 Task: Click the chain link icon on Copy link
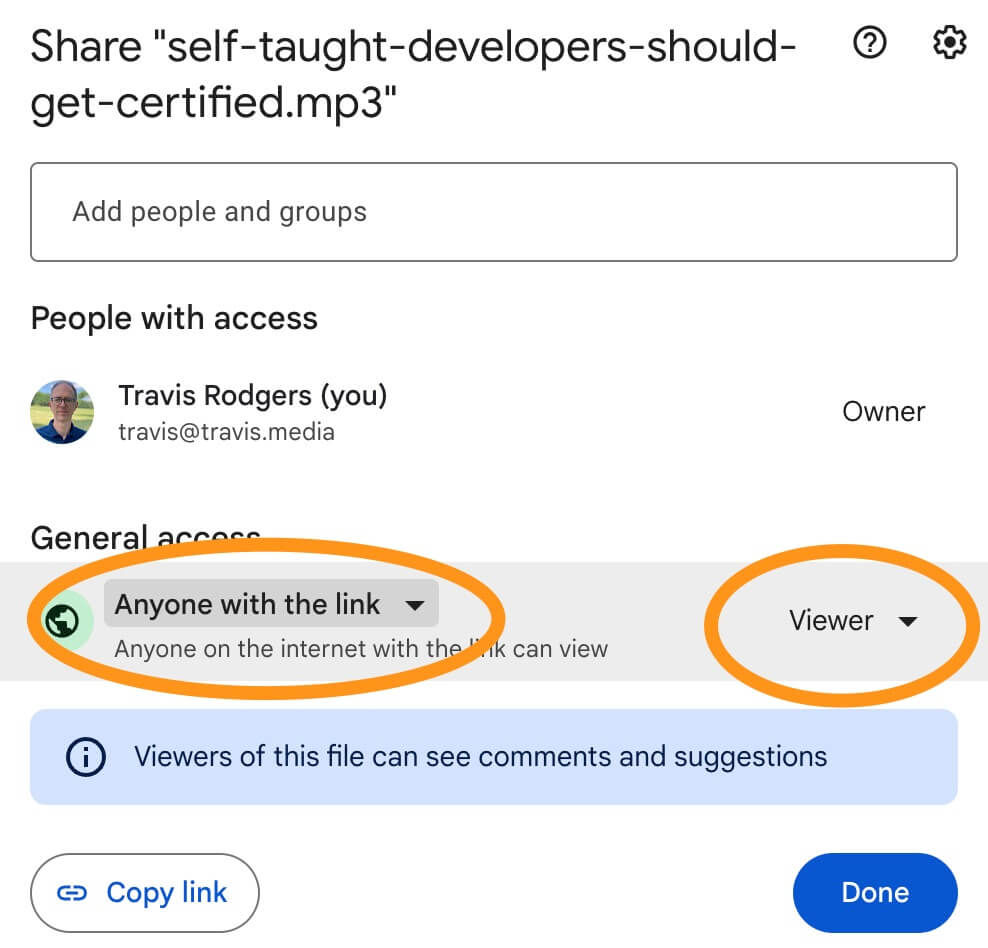click(72, 893)
